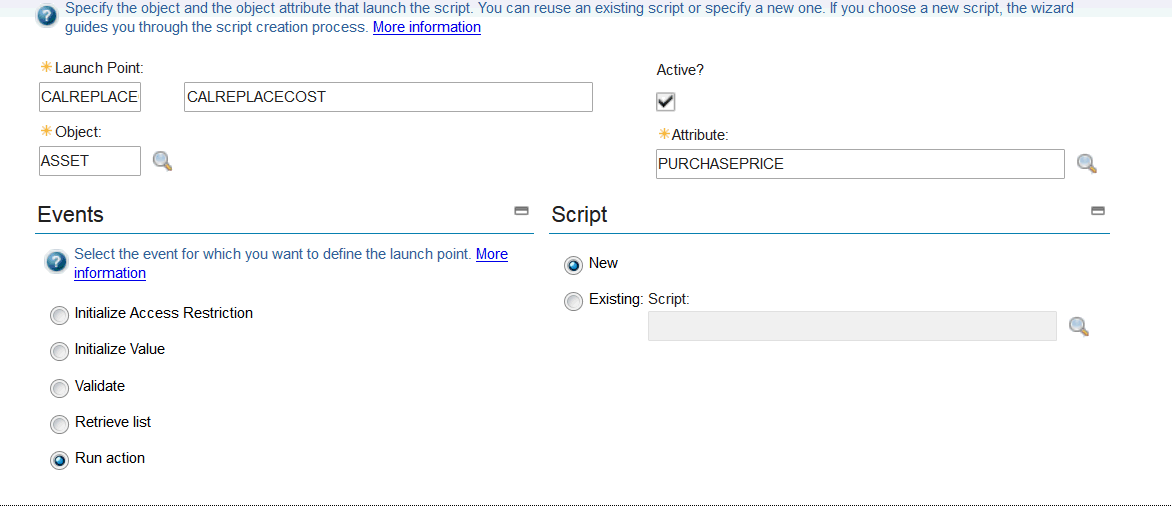Select the Retrieve list event

[x=60, y=424]
